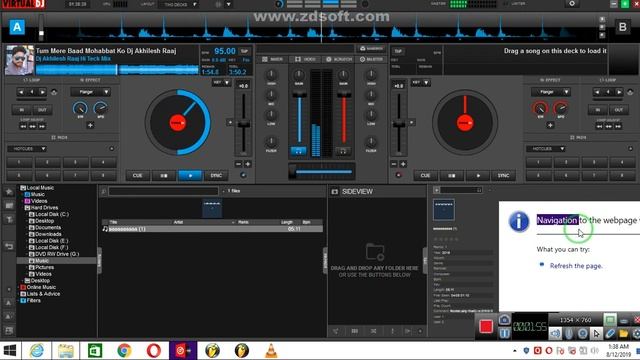
Task: Click left channel volume fader
Action: [x=299, y=95]
